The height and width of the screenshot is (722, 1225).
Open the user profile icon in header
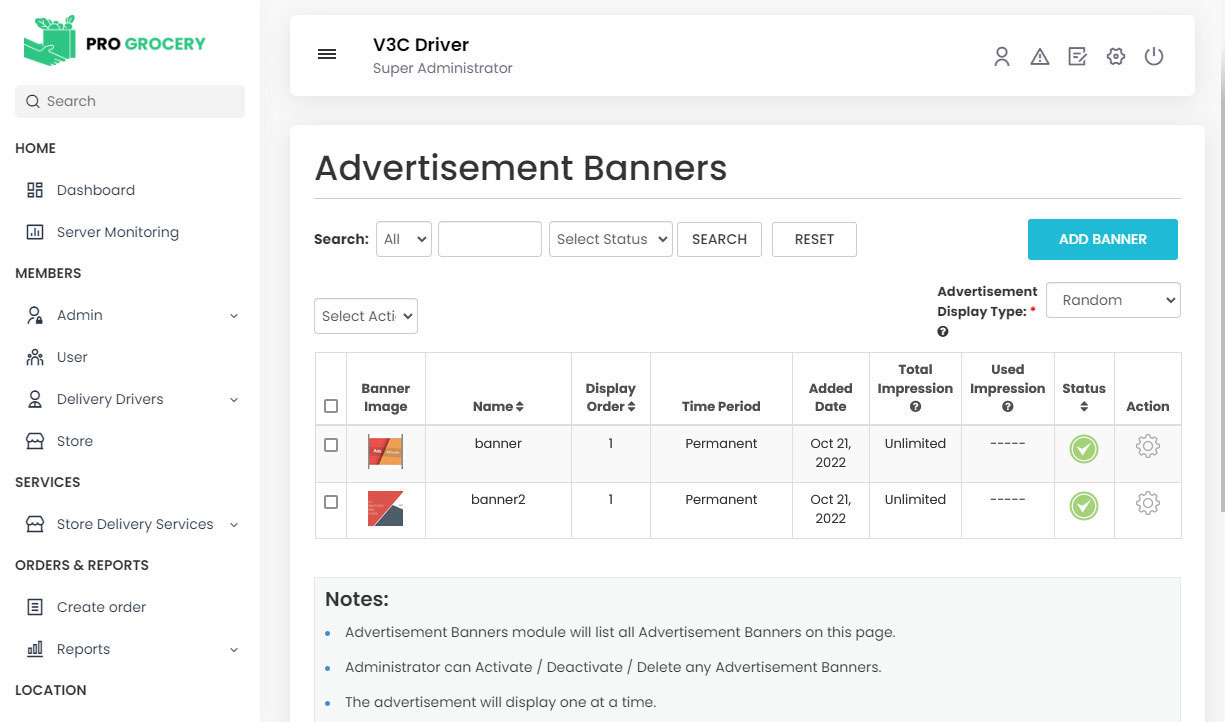(x=1002, y=57)
